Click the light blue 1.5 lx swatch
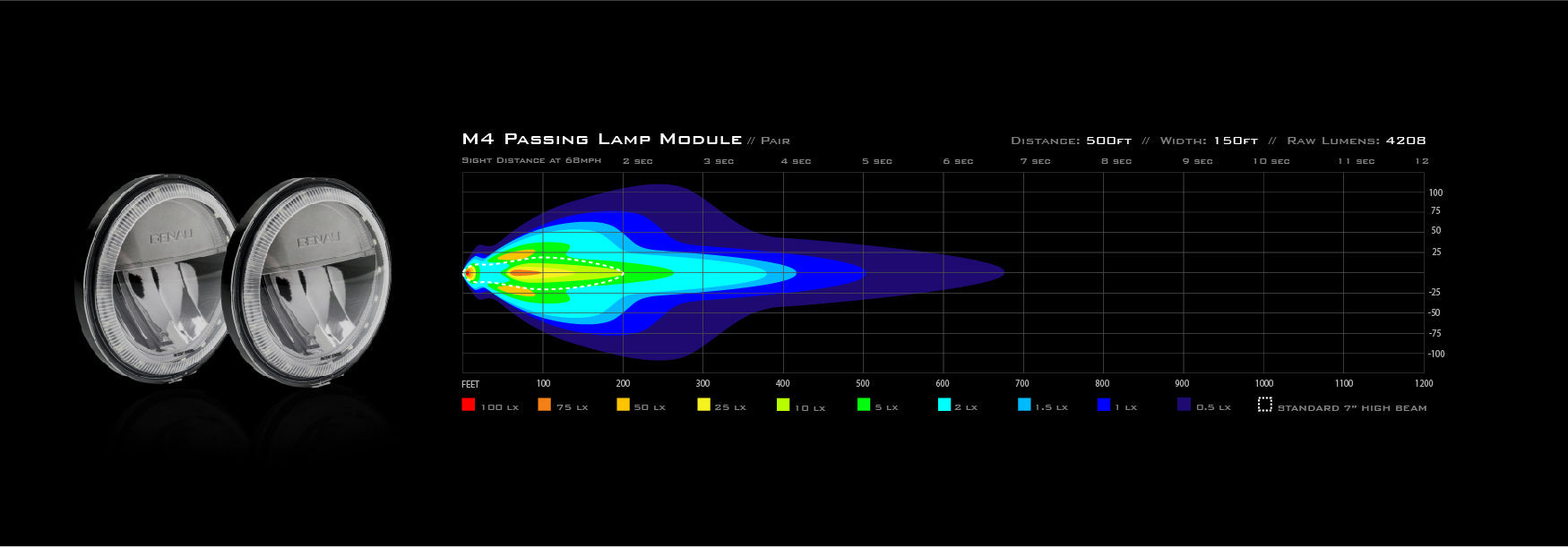Screen dimensions: 1568x547 coord(1024,405)
